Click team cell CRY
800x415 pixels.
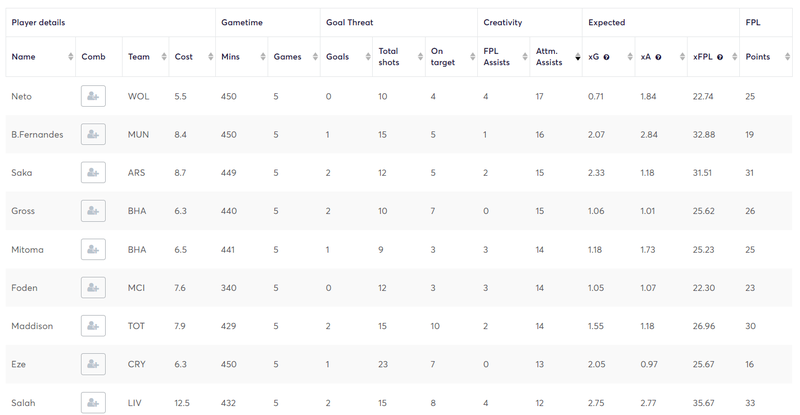[137, 364]
